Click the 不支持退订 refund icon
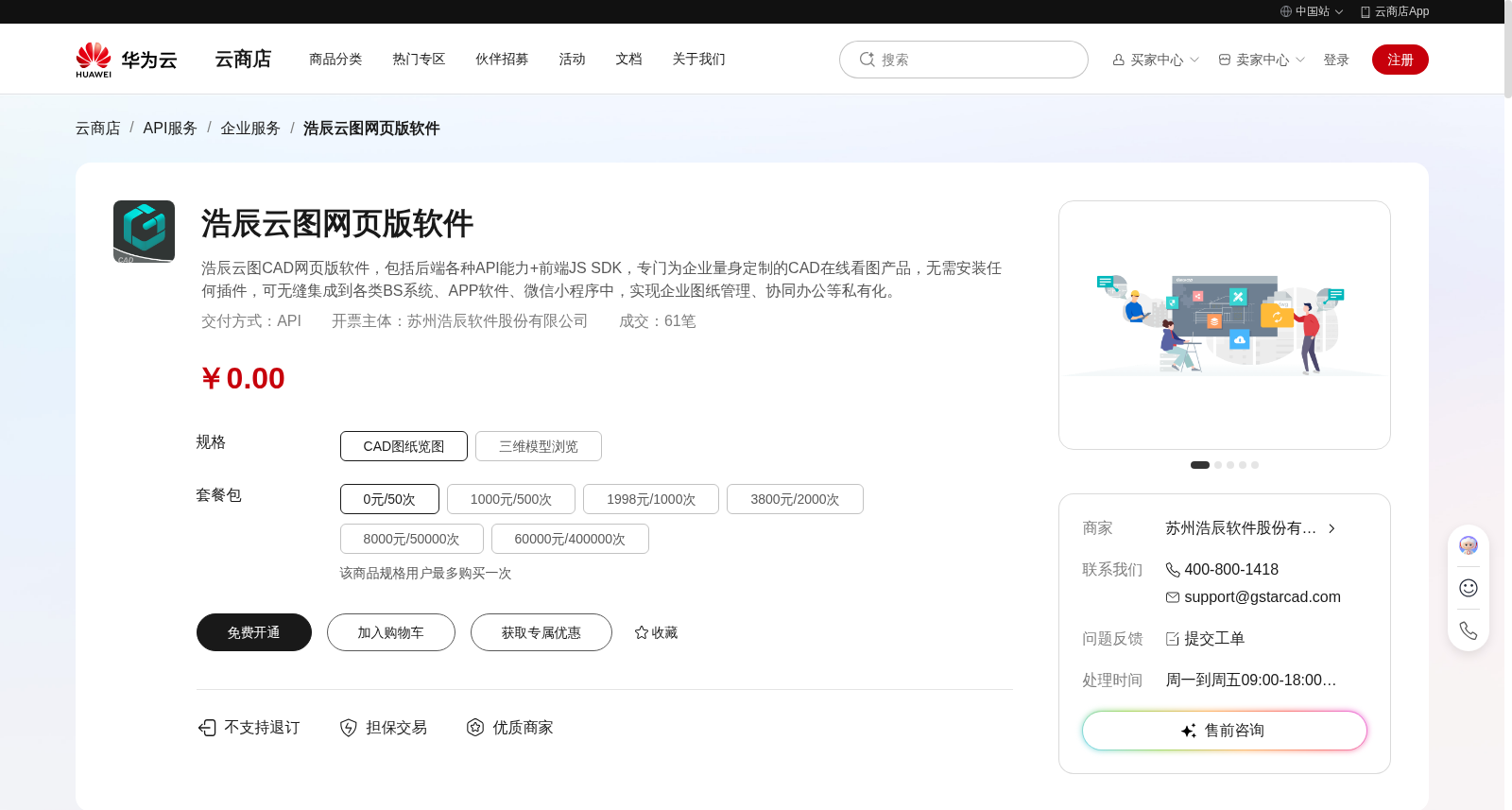1512x810 pixels. click(x=207, y=727)
